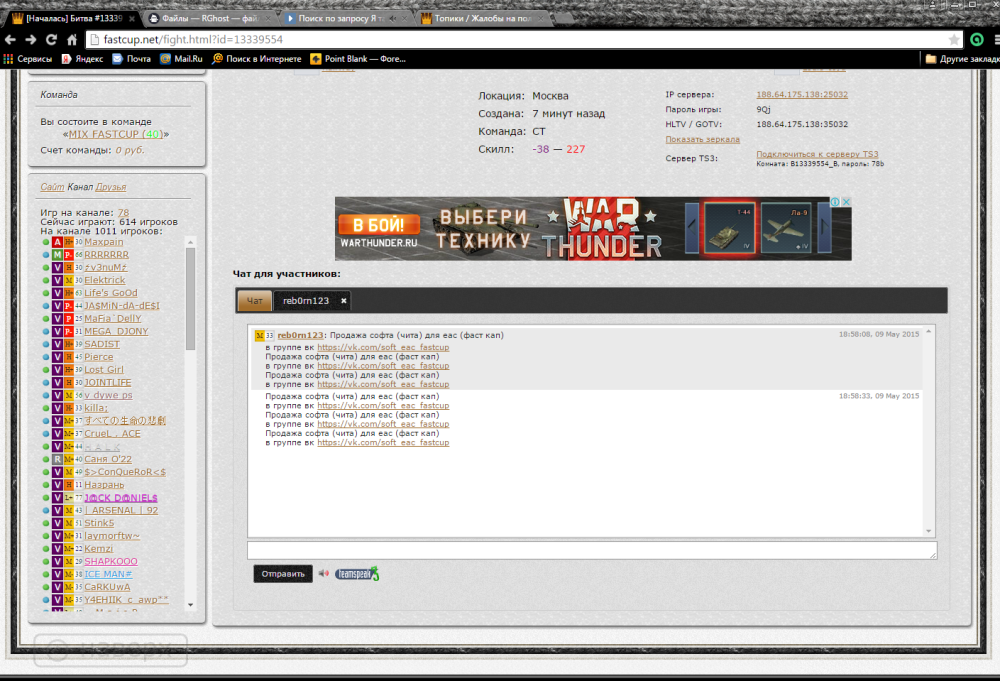Reload the page with the refresh icon
This screenshot has width=1000, height=681.
[x=52, y=40]
